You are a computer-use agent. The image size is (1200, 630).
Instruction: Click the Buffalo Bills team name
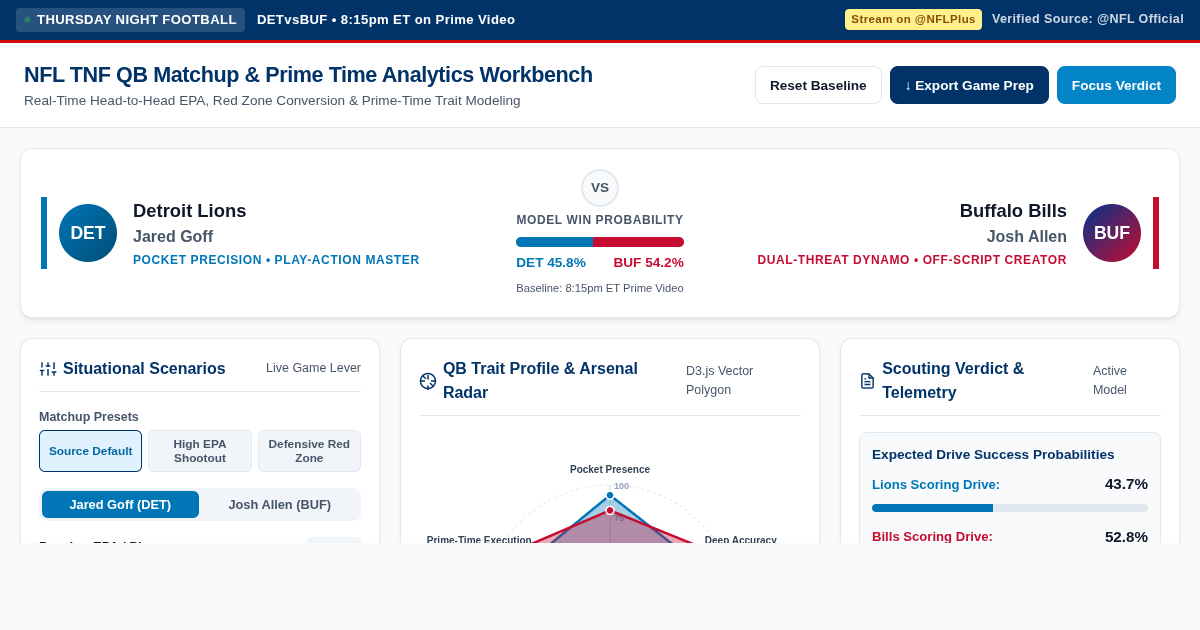1013,211
